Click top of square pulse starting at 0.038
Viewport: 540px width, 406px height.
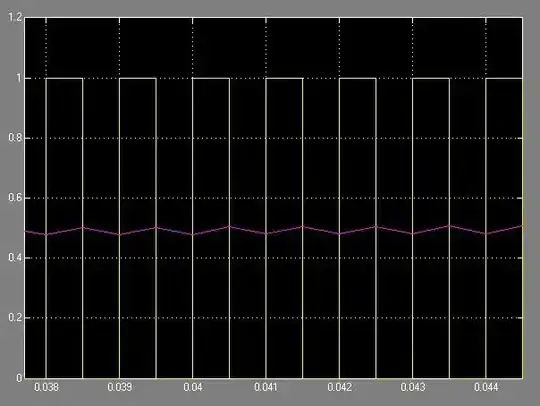click(64, 79)
